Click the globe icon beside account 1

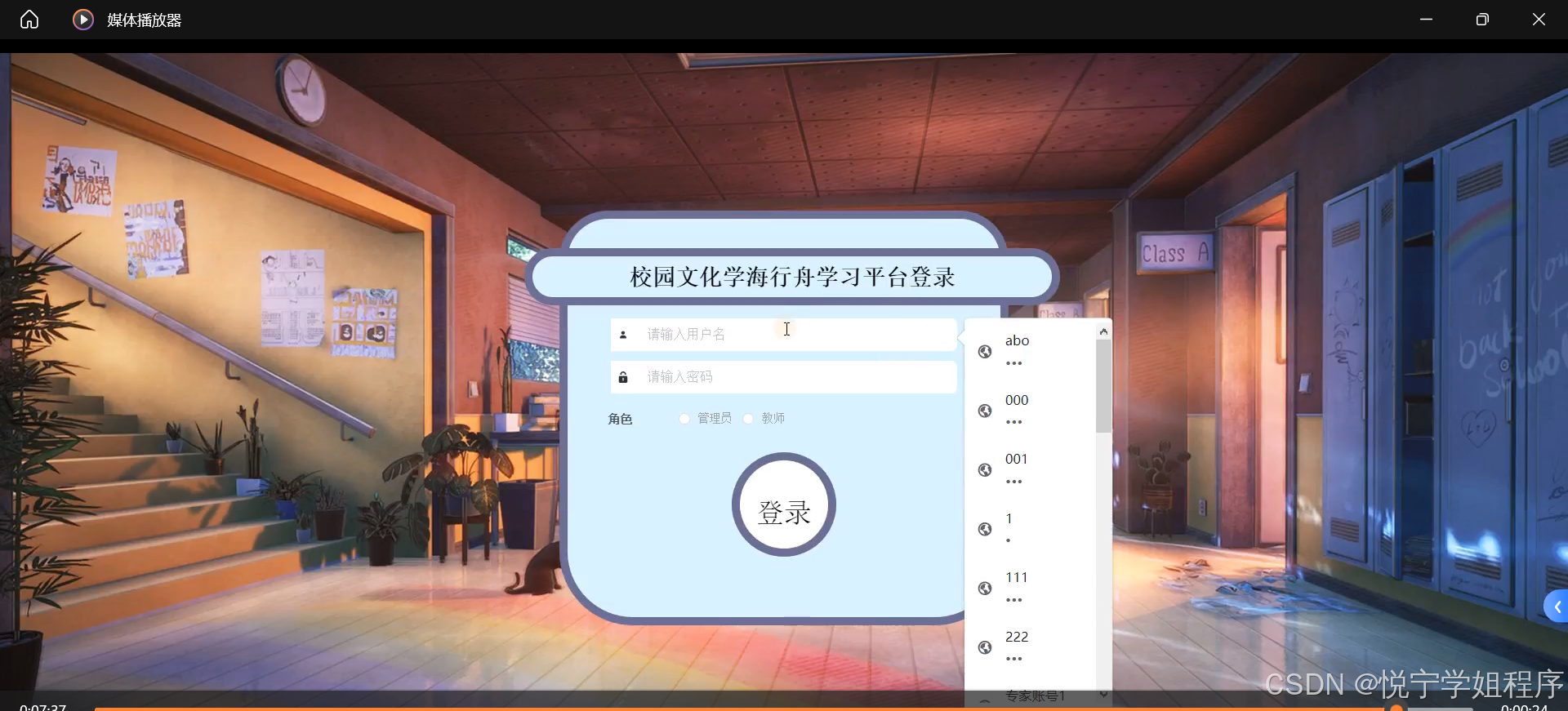985,529
